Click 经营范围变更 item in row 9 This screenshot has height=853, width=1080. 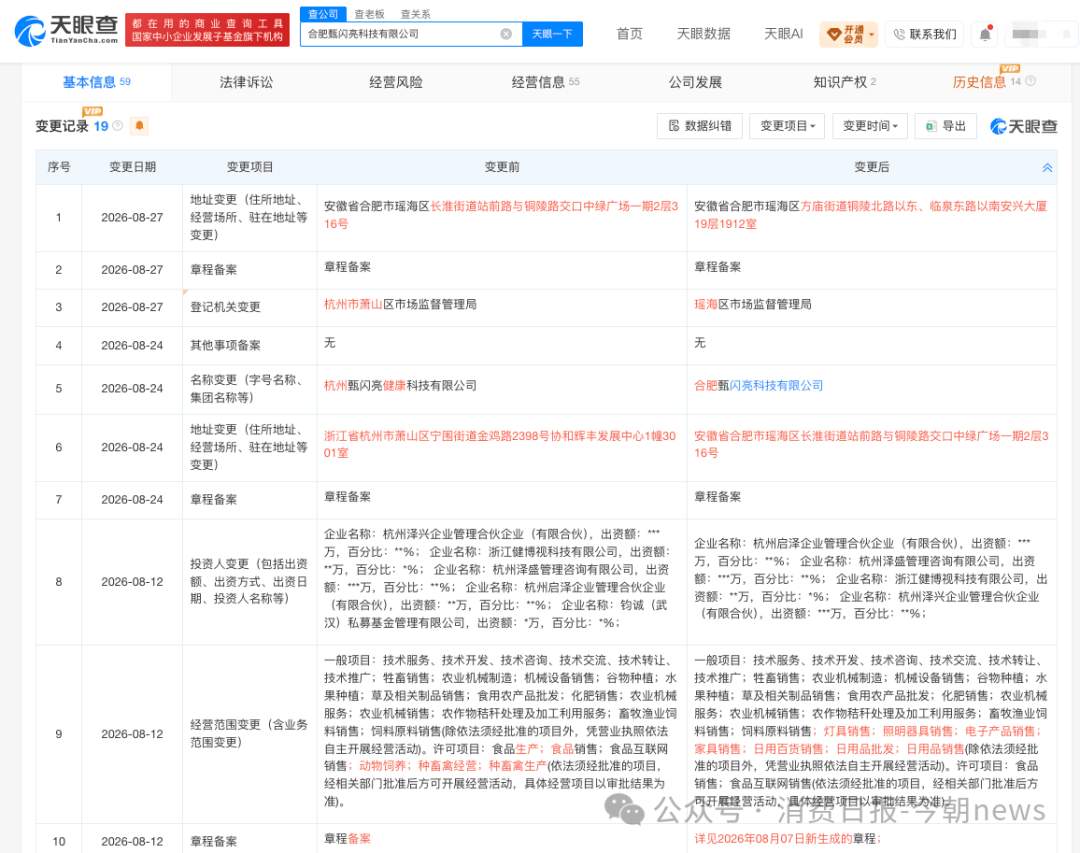coord(249,734)
